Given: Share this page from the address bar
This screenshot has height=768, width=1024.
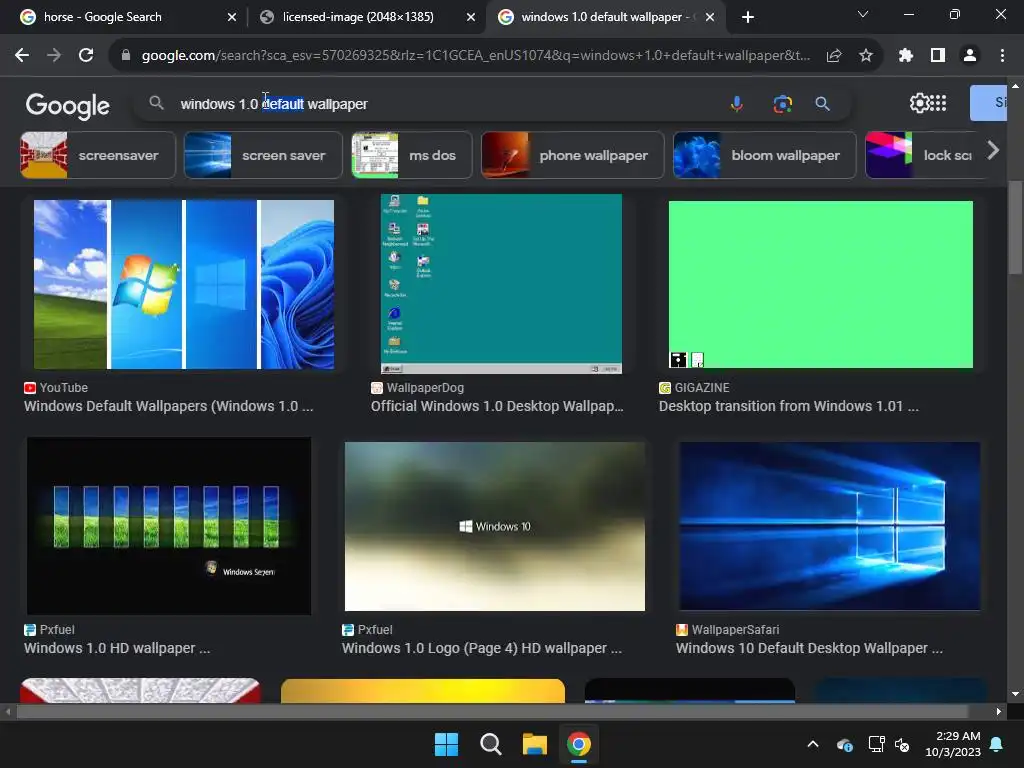Looking at the screenshot, I should 833,56.
